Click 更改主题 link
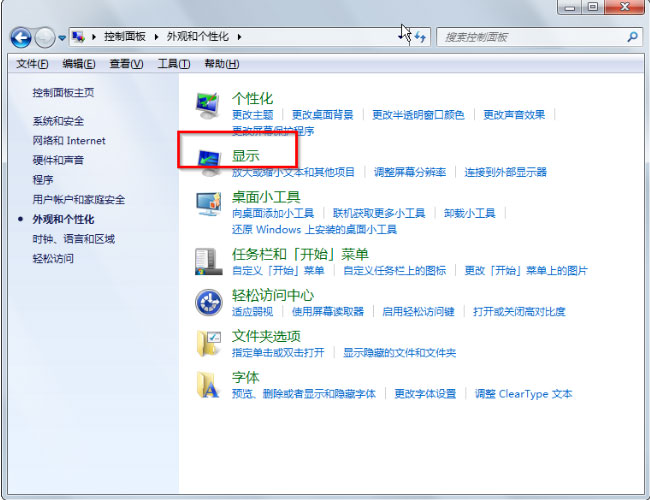Image resolution: width=650 pixels, height=500 pixels. [252, 115]
